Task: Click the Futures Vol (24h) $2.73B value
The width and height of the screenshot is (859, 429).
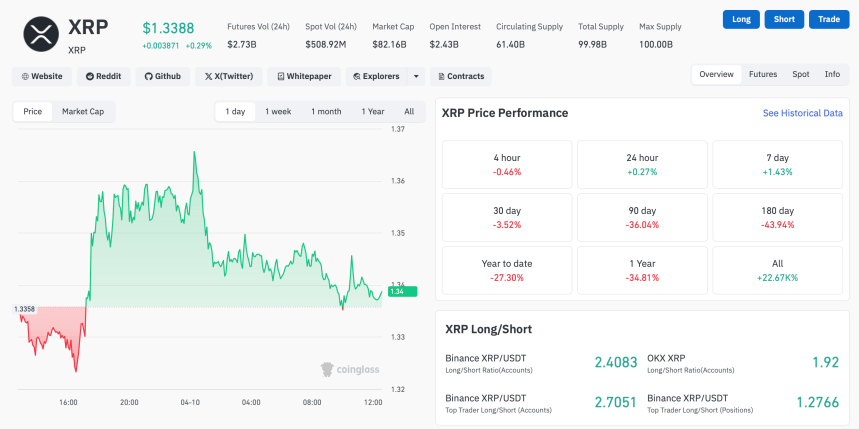Action: coord(242,44)
